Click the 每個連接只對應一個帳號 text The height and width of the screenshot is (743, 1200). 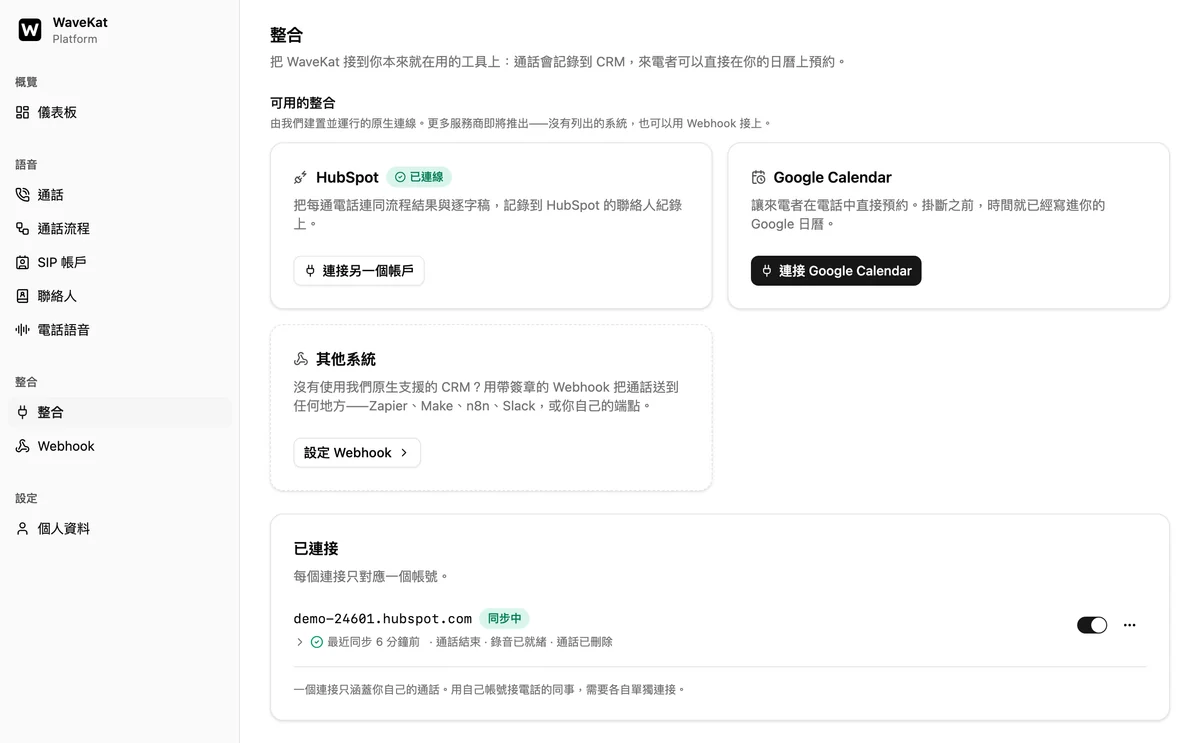click(371, 577)
